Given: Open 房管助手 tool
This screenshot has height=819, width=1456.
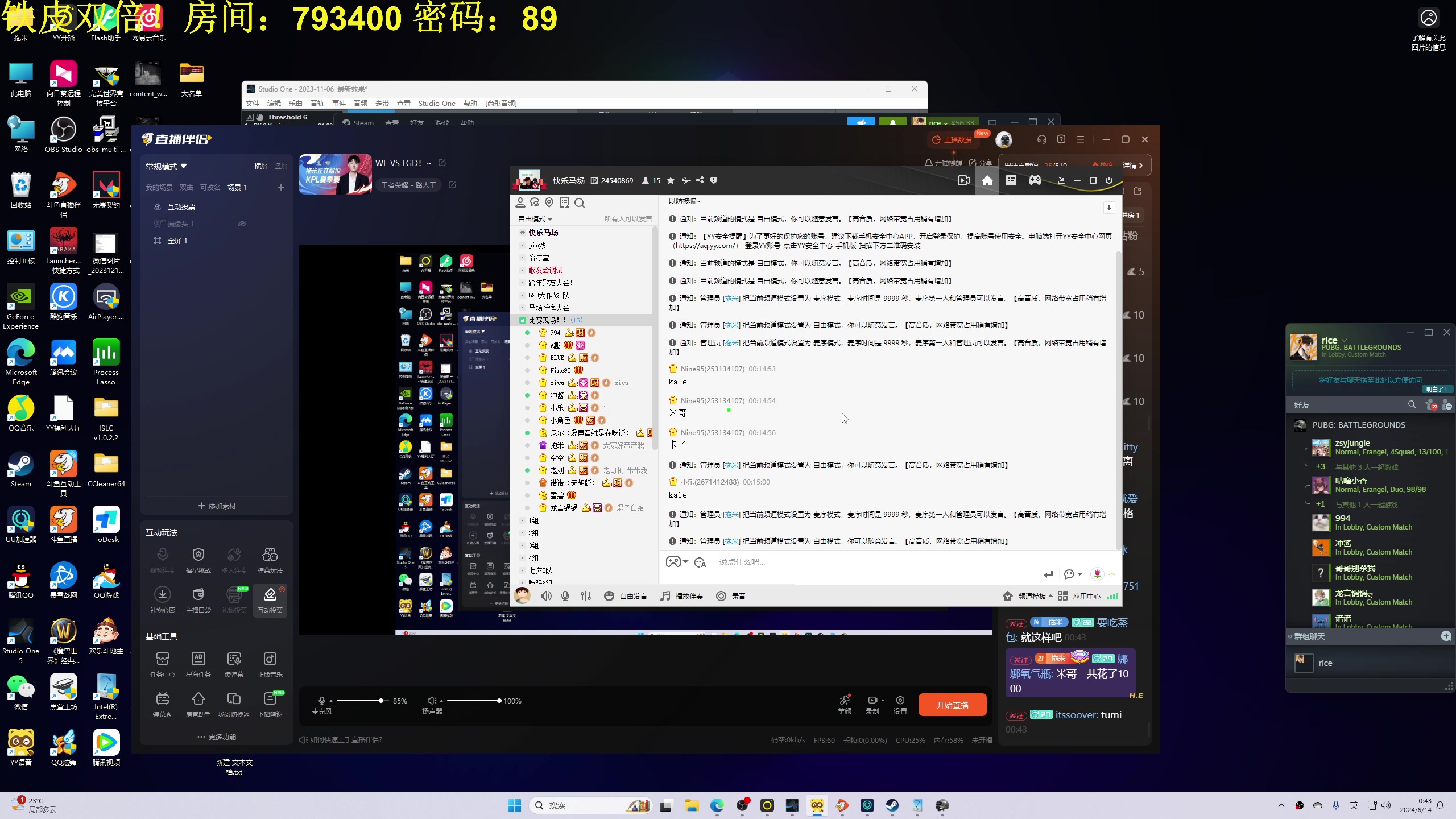Looking at the screenshot, I should (198, 704).
